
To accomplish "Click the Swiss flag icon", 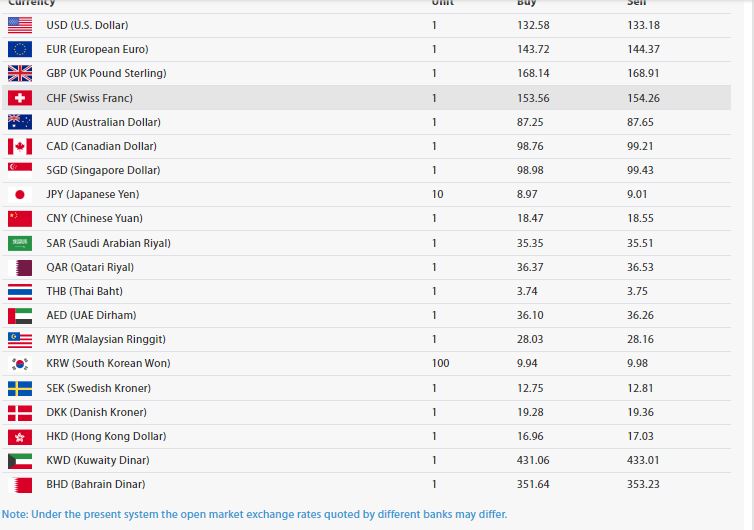I will (x=20, y=98).
